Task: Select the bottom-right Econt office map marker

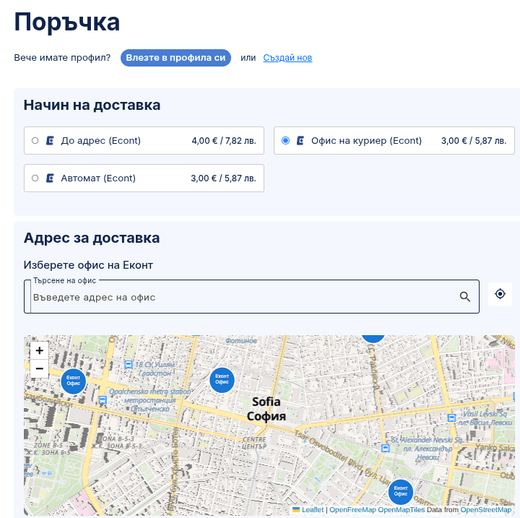Action: point(401,492)
